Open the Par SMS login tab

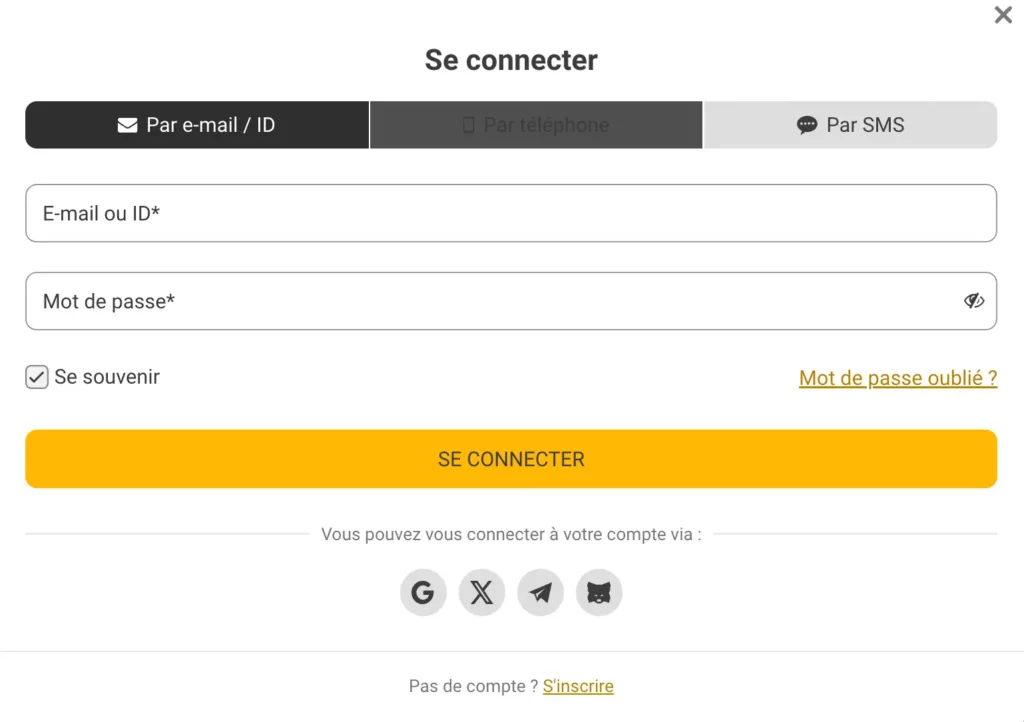[x=851, y=124]
